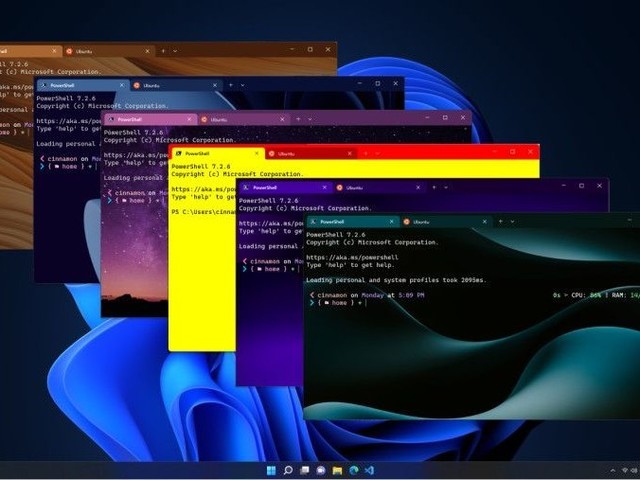Open Task View from the taskbar

click(x=304, y=470)
